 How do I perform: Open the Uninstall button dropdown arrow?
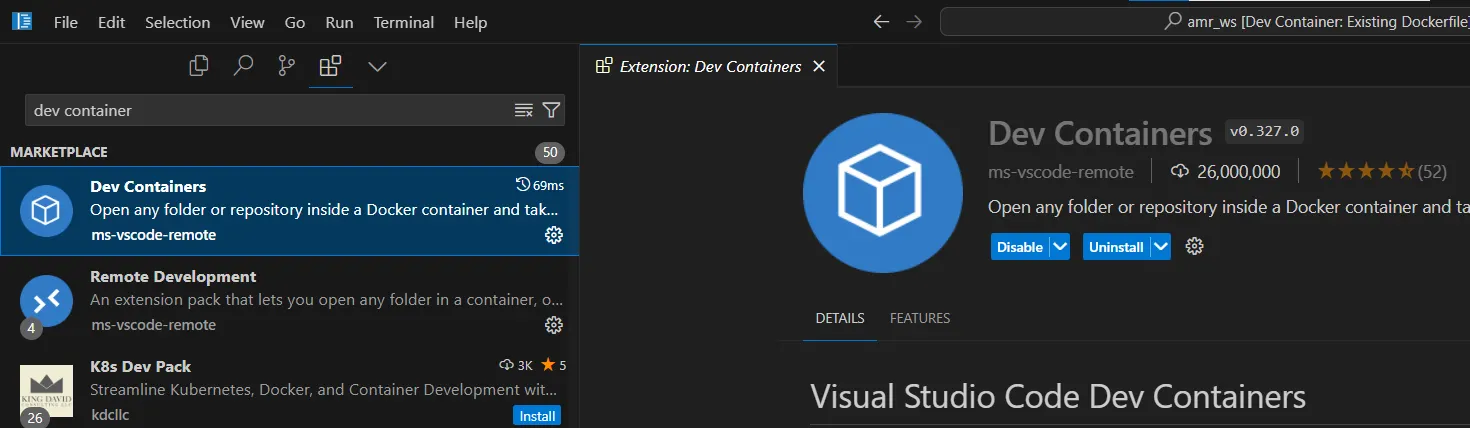coord(1160,247)
